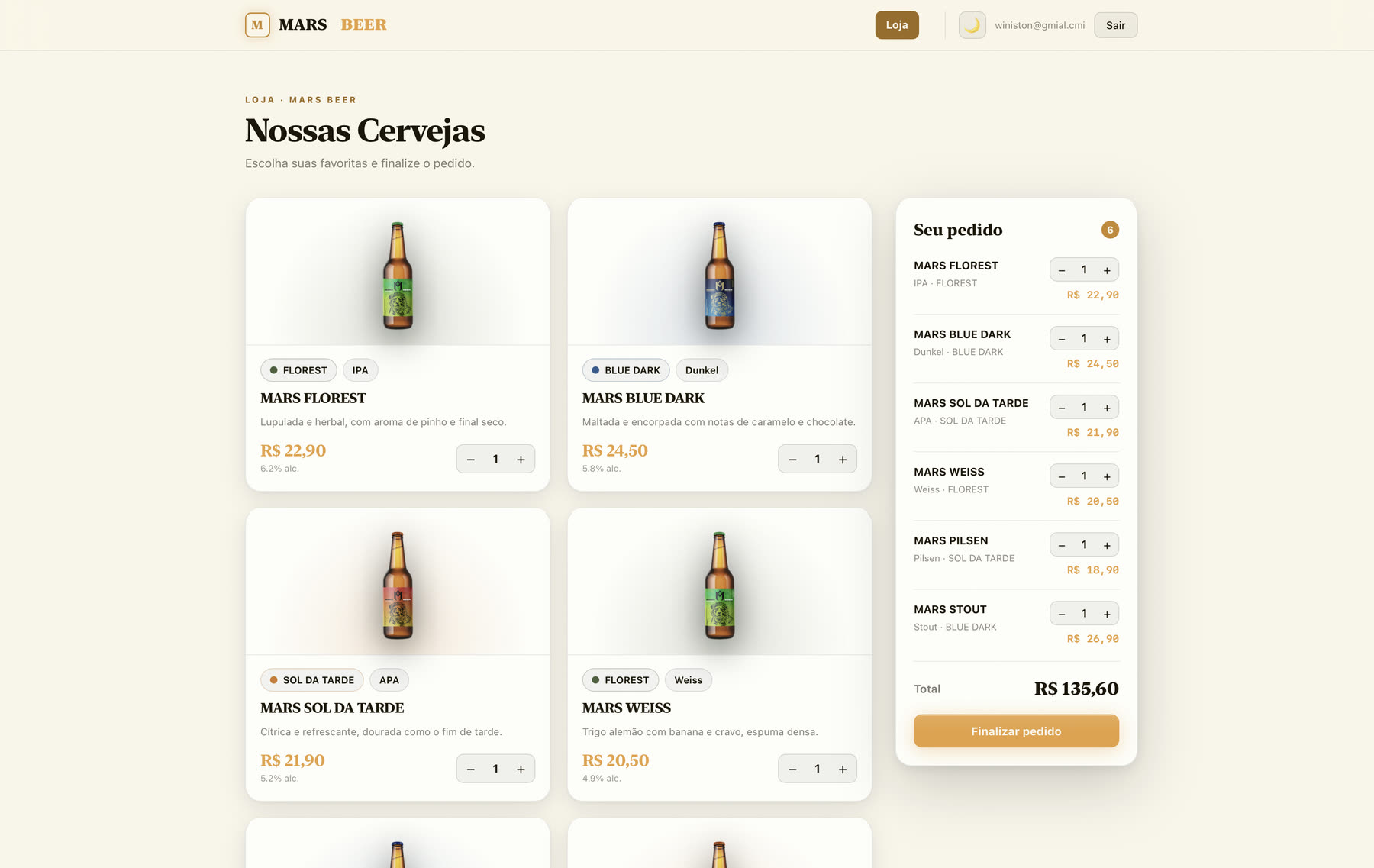Click the SOL DA TARDE tag chip
Screen dimensions: 1374x868
[312, 680]
